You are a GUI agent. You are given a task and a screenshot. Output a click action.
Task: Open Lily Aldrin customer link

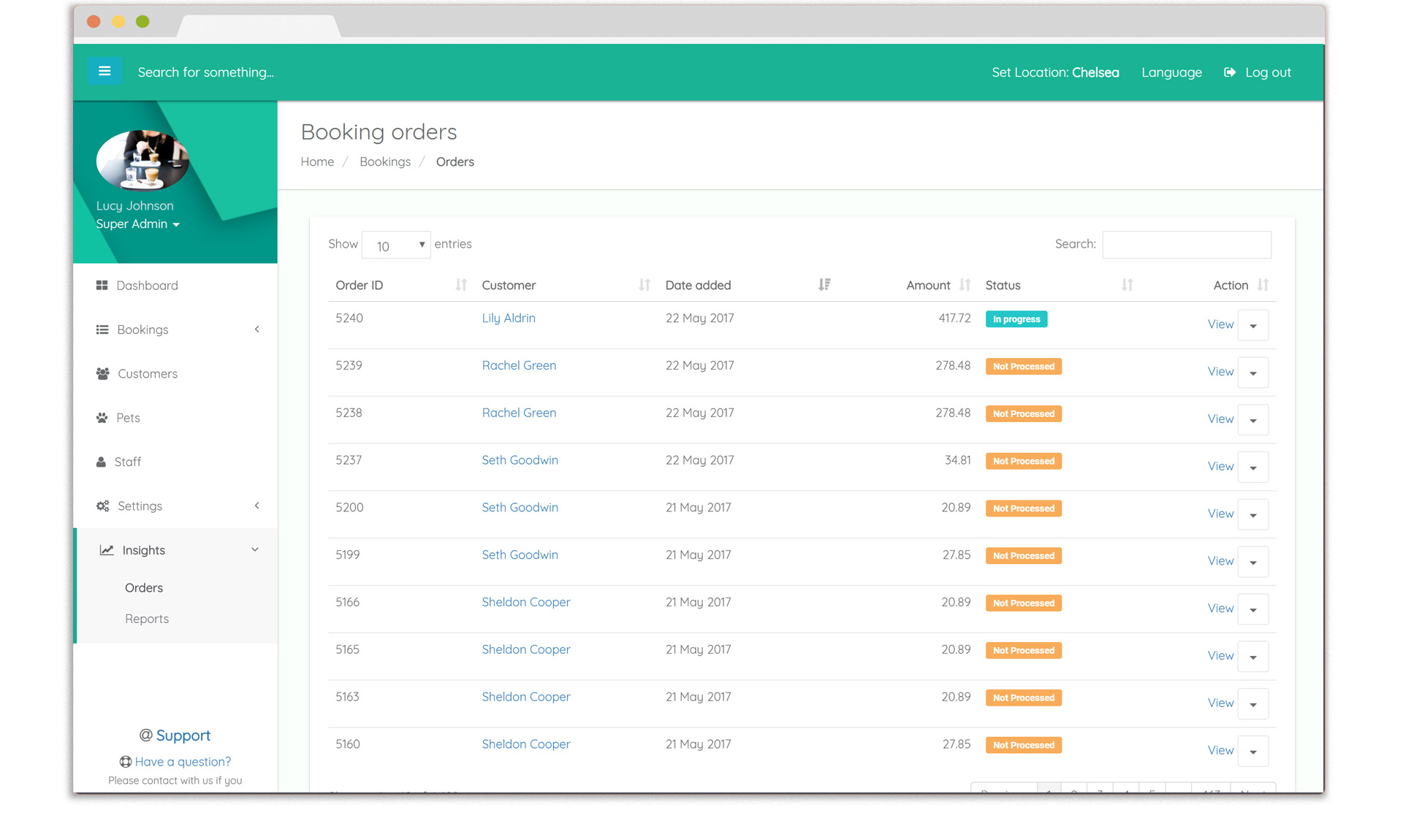(509, 318)
